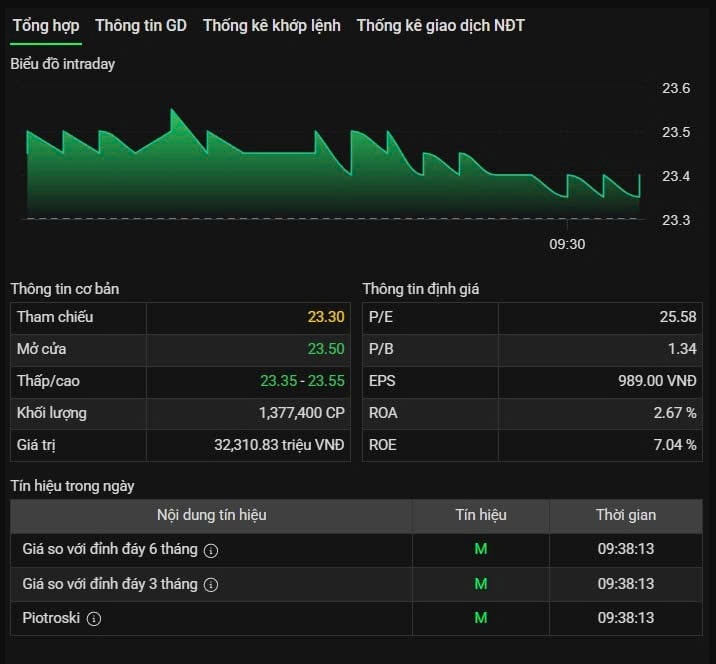The width and height of the screenshot is (716, 664).
Task: Open Thống kê khớp lệnh tab
Action: 272,26
